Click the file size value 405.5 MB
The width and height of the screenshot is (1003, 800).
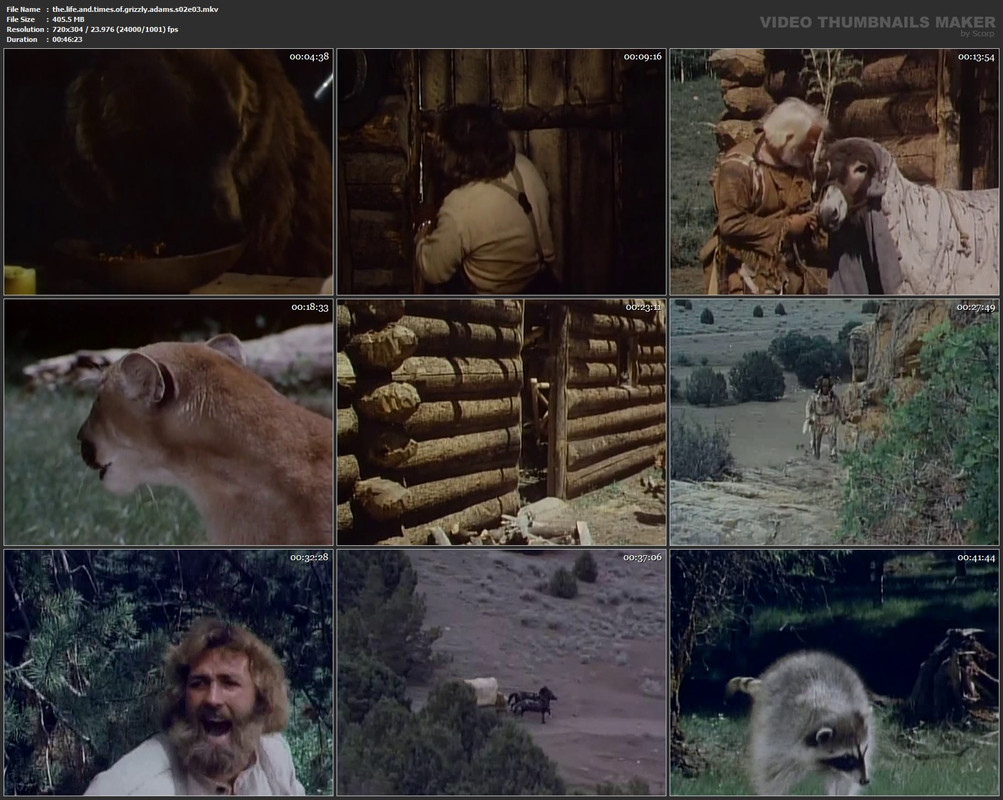[x=68, y=19]
